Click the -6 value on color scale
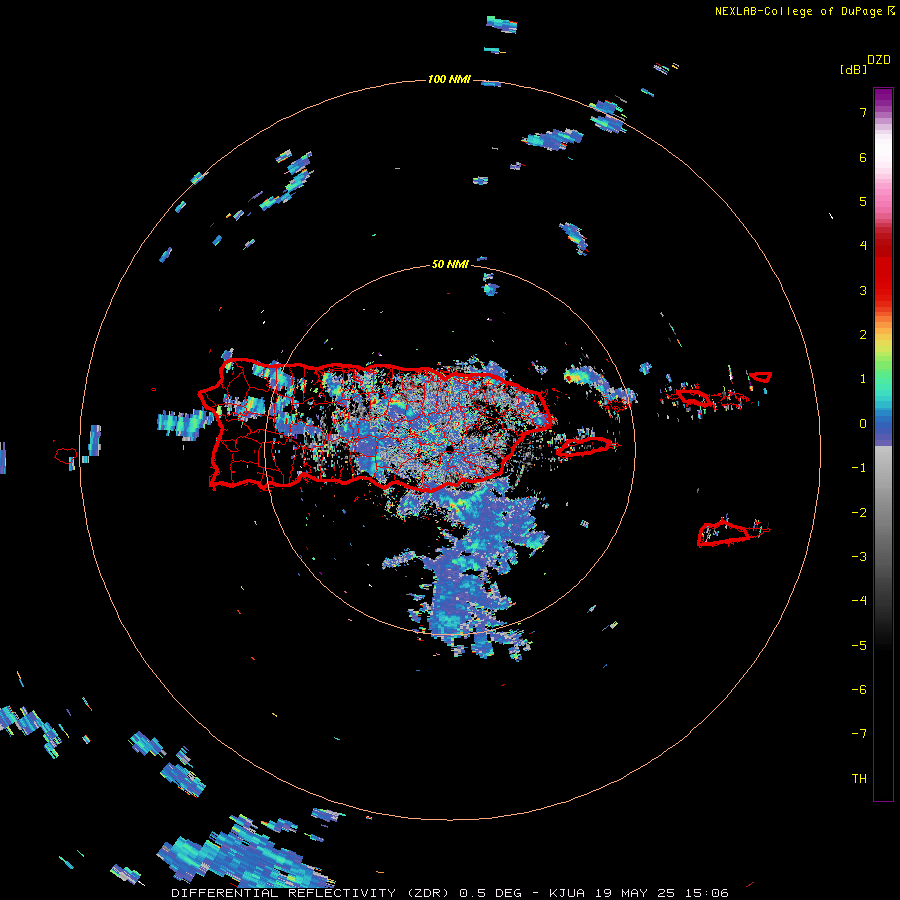Viewport: 900px width, 900px height. (859, 690)
